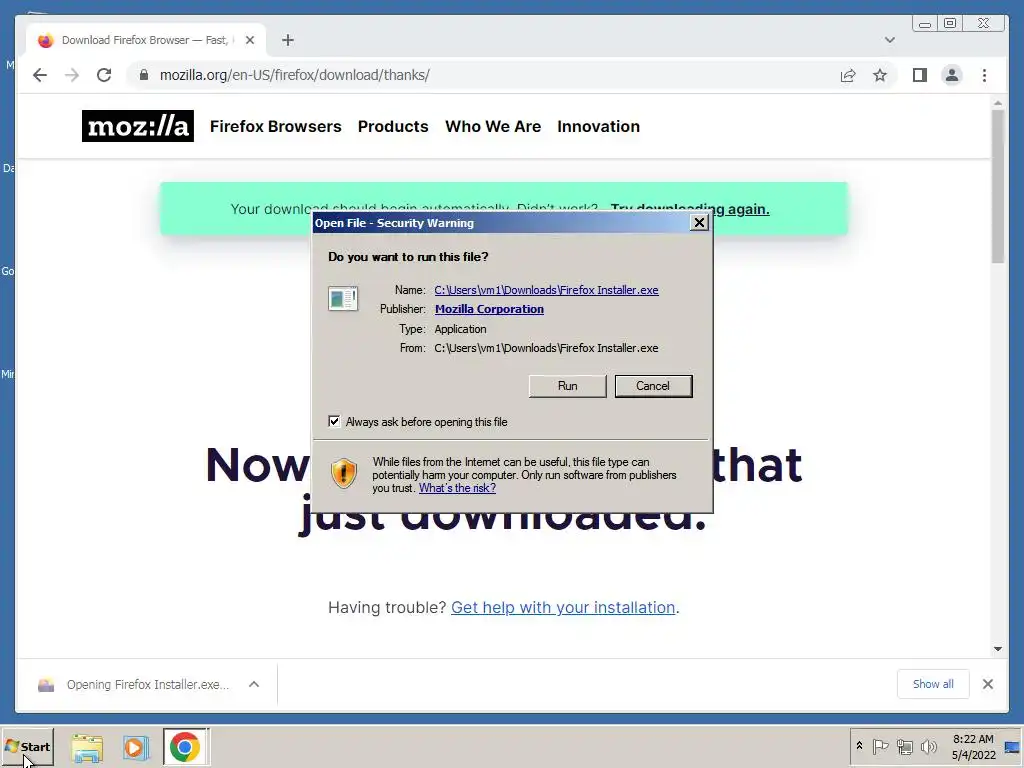Open the Firefox Browsers menu
Viewport: 1024px width, 768px height.
point(276,126)
